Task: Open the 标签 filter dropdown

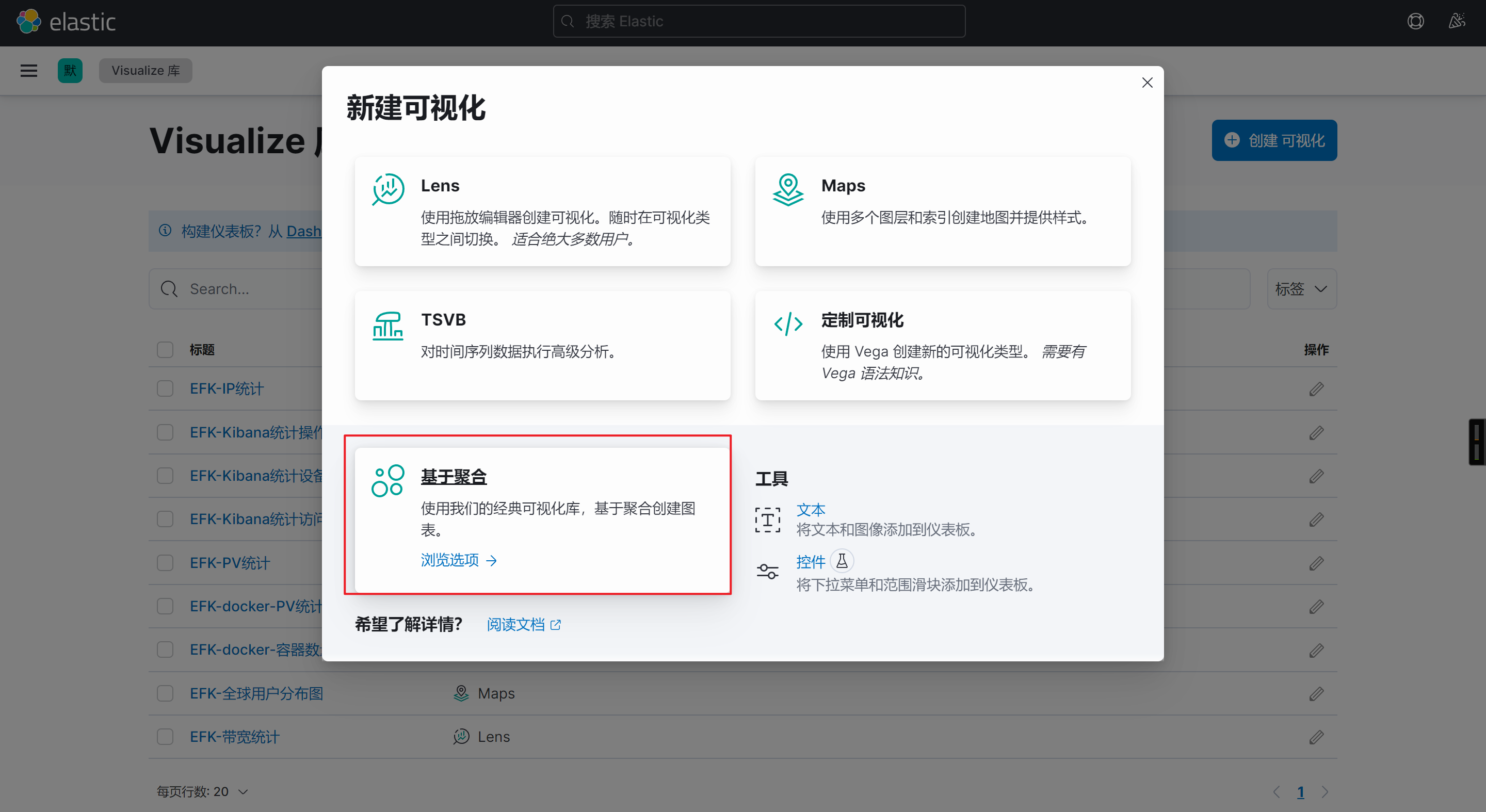Action: 1301,289
